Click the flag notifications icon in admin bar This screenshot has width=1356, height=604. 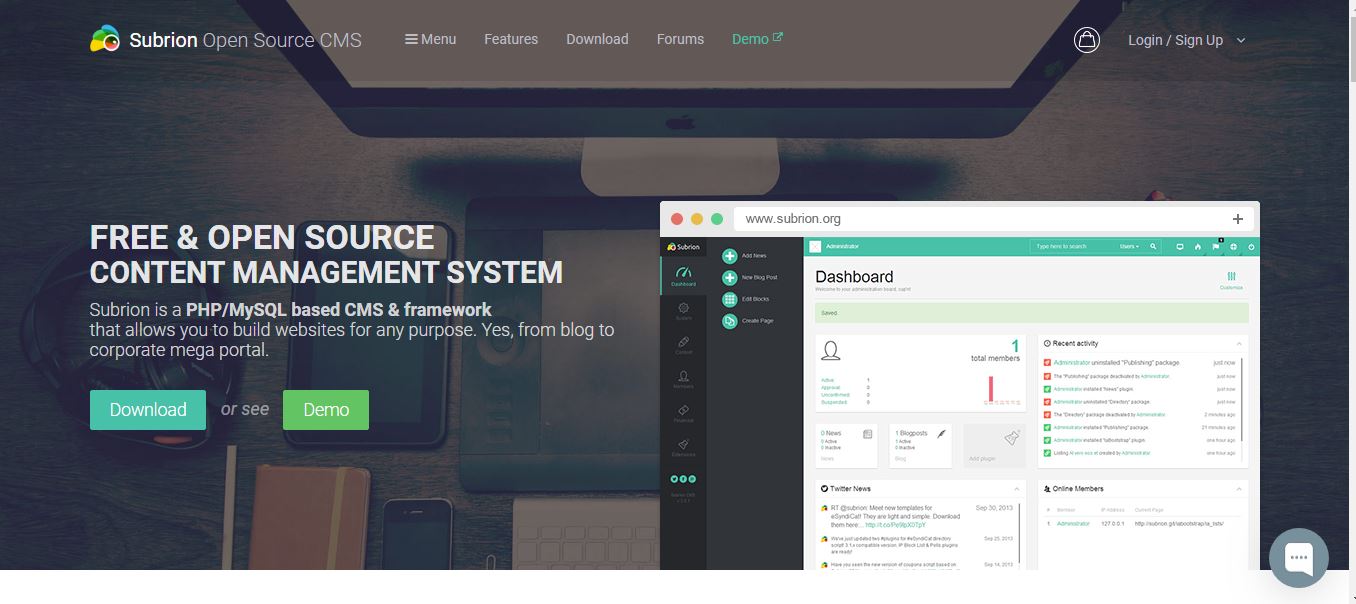[1216, 246]
